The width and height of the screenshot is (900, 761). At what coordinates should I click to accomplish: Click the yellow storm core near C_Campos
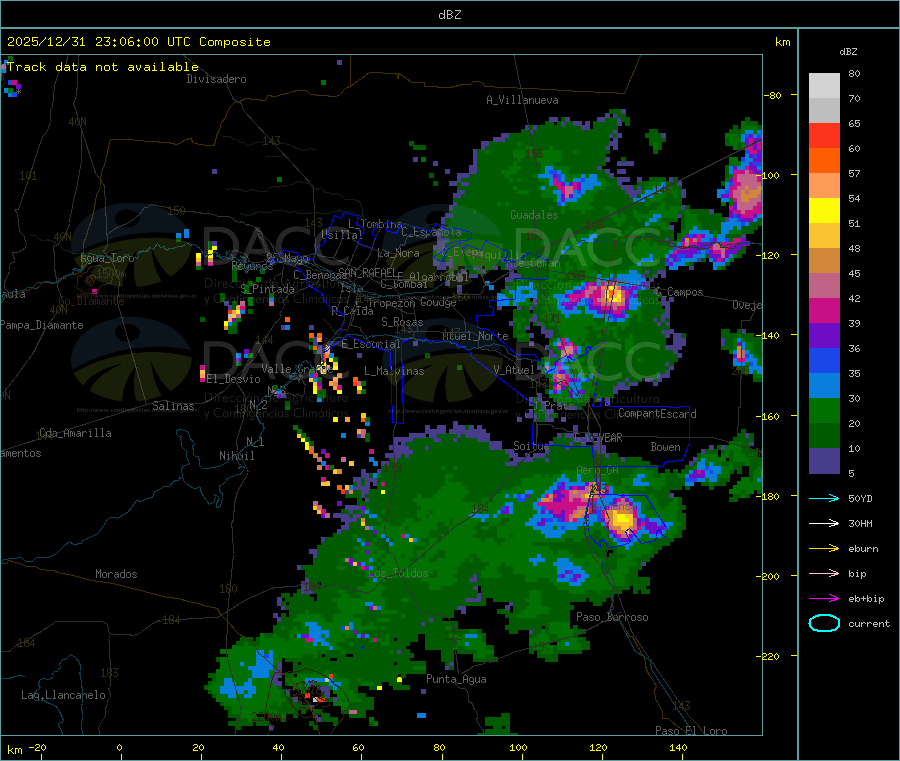[612, 295]
